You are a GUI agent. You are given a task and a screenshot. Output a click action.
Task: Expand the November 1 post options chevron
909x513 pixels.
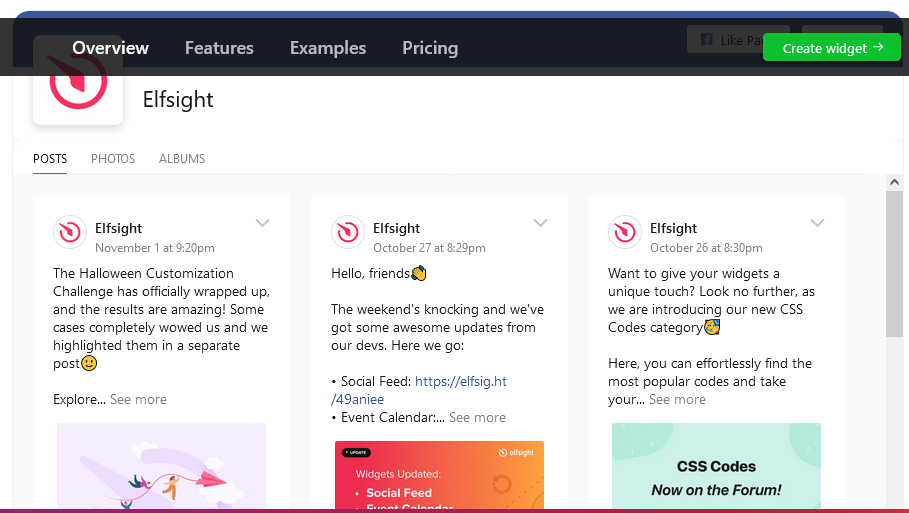tap(262, 223)
